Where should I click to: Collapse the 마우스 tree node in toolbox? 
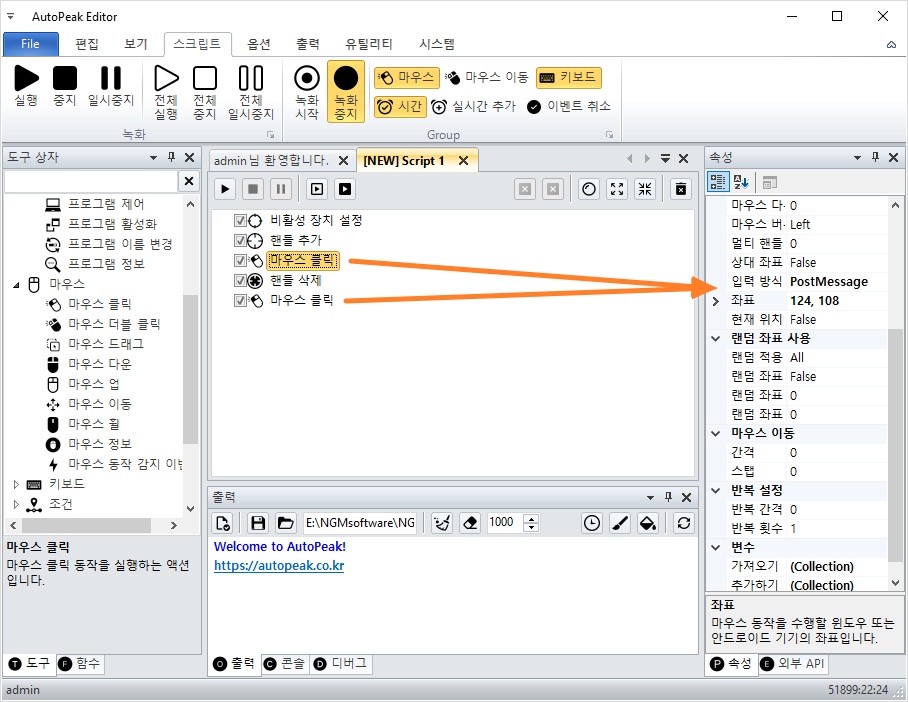coord(16,284)
